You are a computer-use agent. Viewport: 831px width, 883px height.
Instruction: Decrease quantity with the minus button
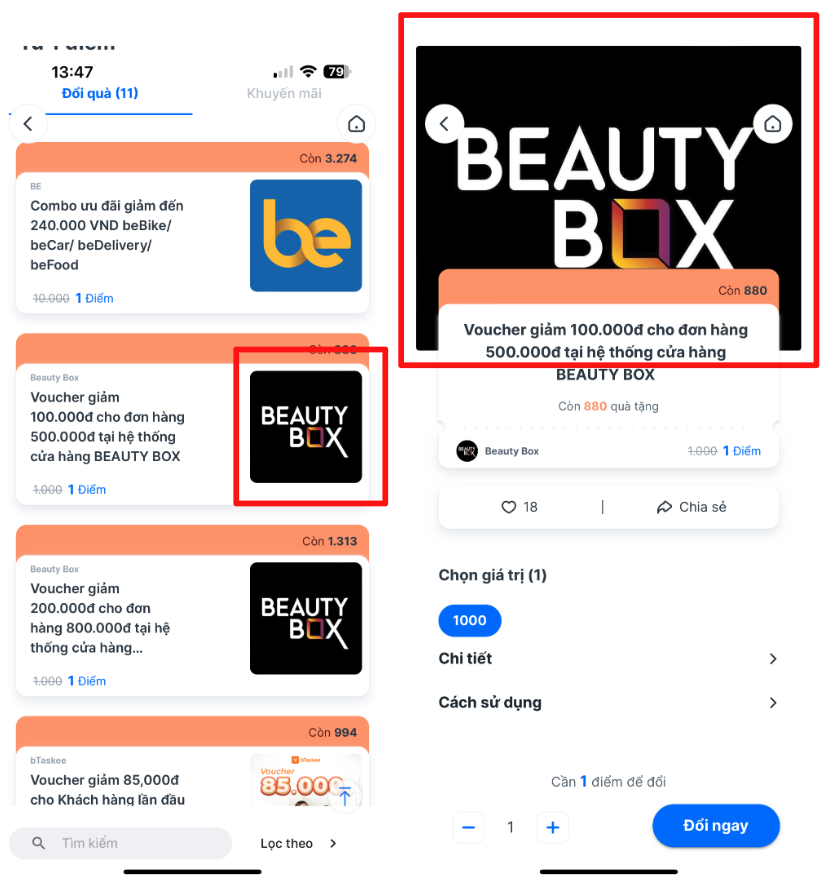[x=468, y=827]
